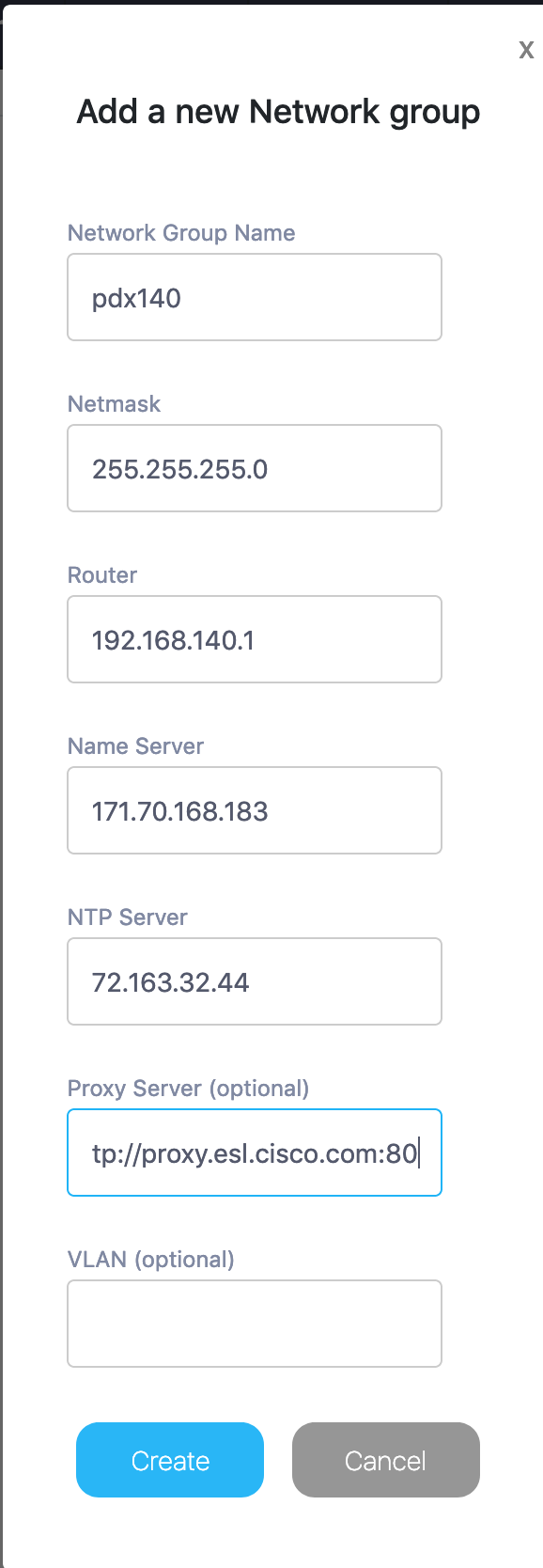Click into the Netmask field showing 255.255.255.0
Image resolution: width=543 pixels, height=1568 pixels.
click(x=255, y=468)
